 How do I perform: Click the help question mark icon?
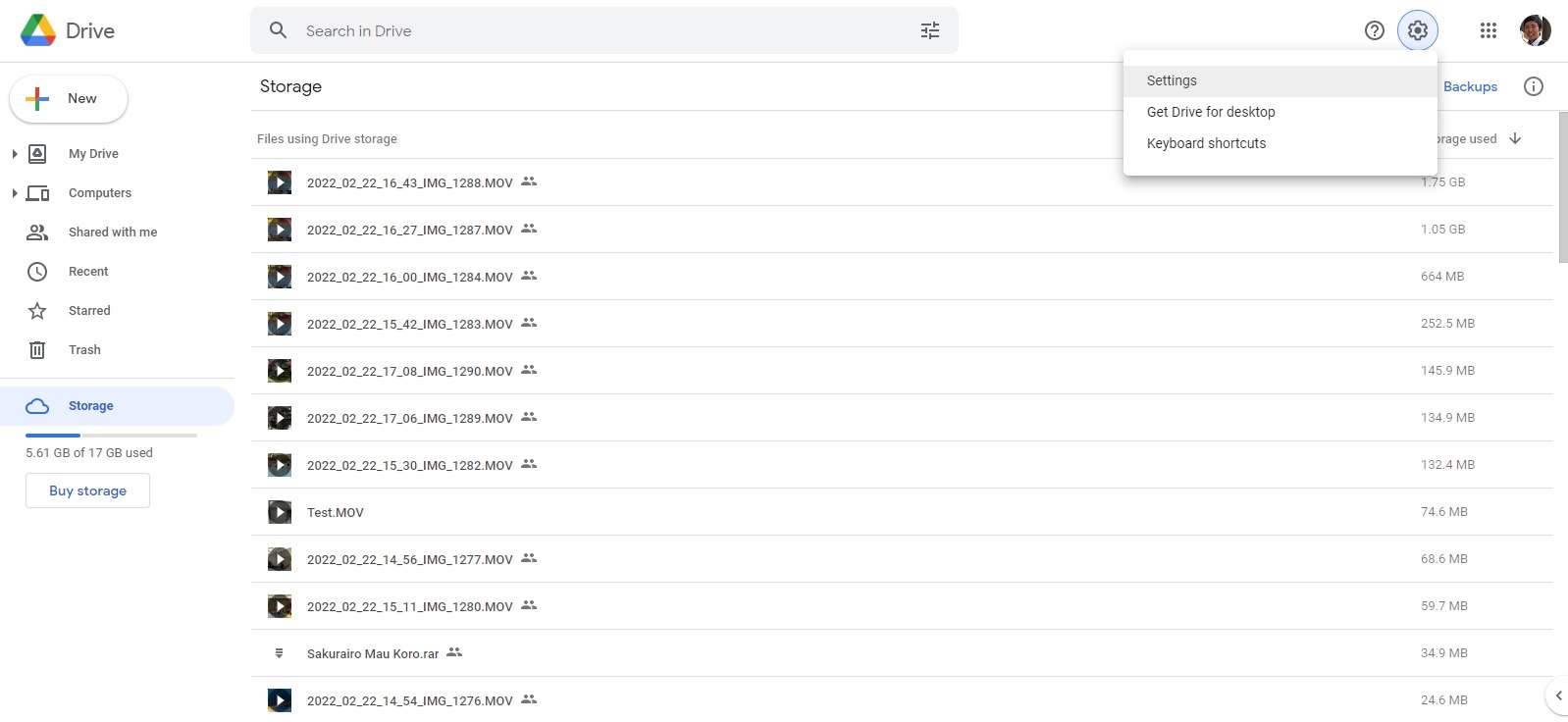coord(1374,30)
